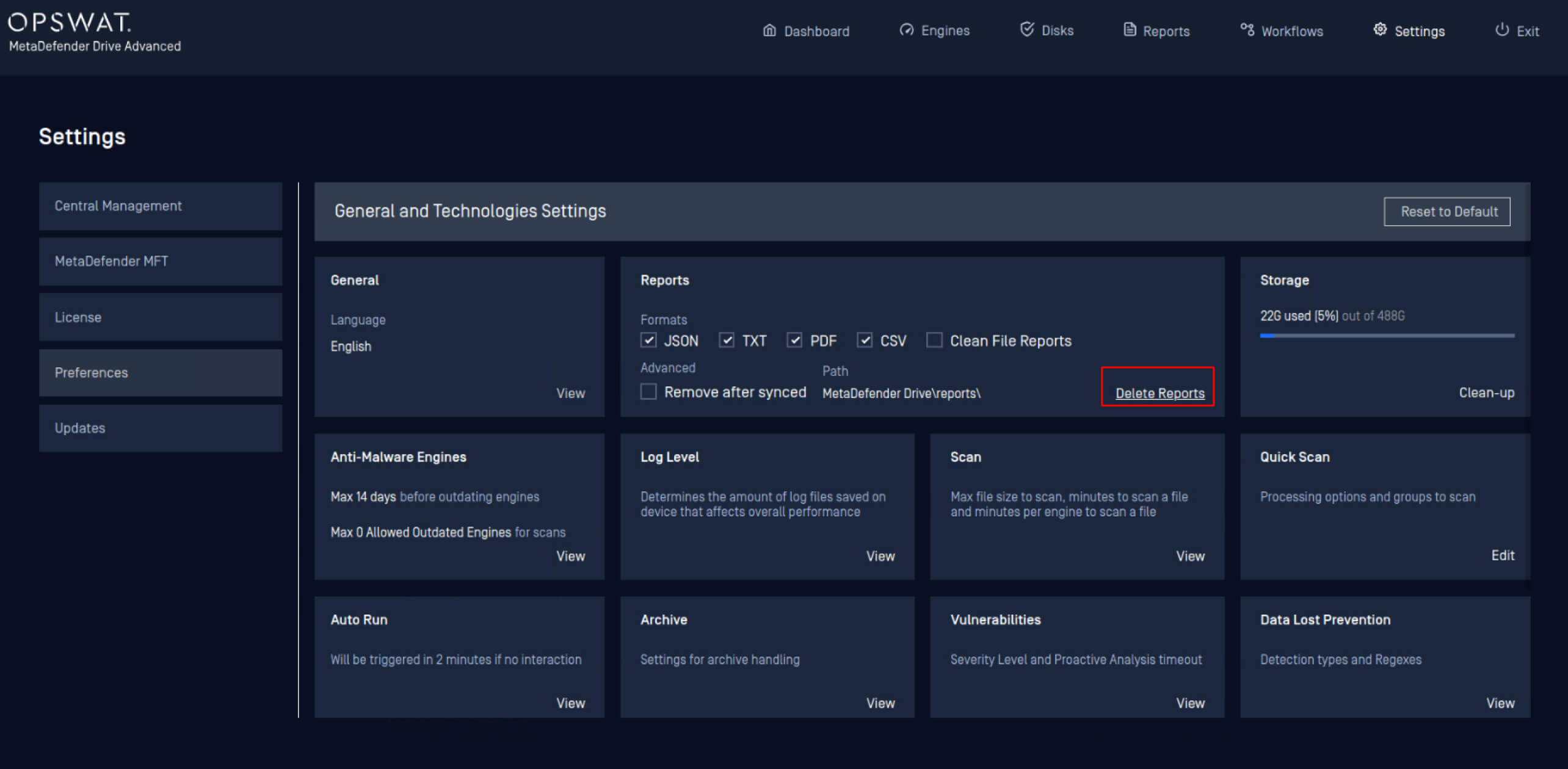Image resolution: width=1568 pixels, height=769 pixels.
Task: Click the Exit power icon
Action: 1502,30
